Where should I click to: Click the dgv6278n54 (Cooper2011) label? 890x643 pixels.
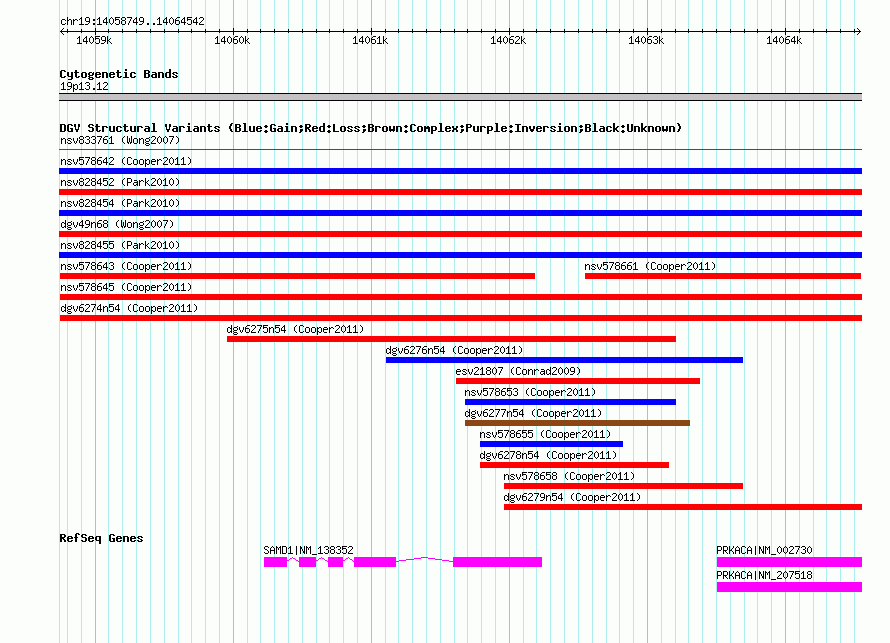point(548,455)
